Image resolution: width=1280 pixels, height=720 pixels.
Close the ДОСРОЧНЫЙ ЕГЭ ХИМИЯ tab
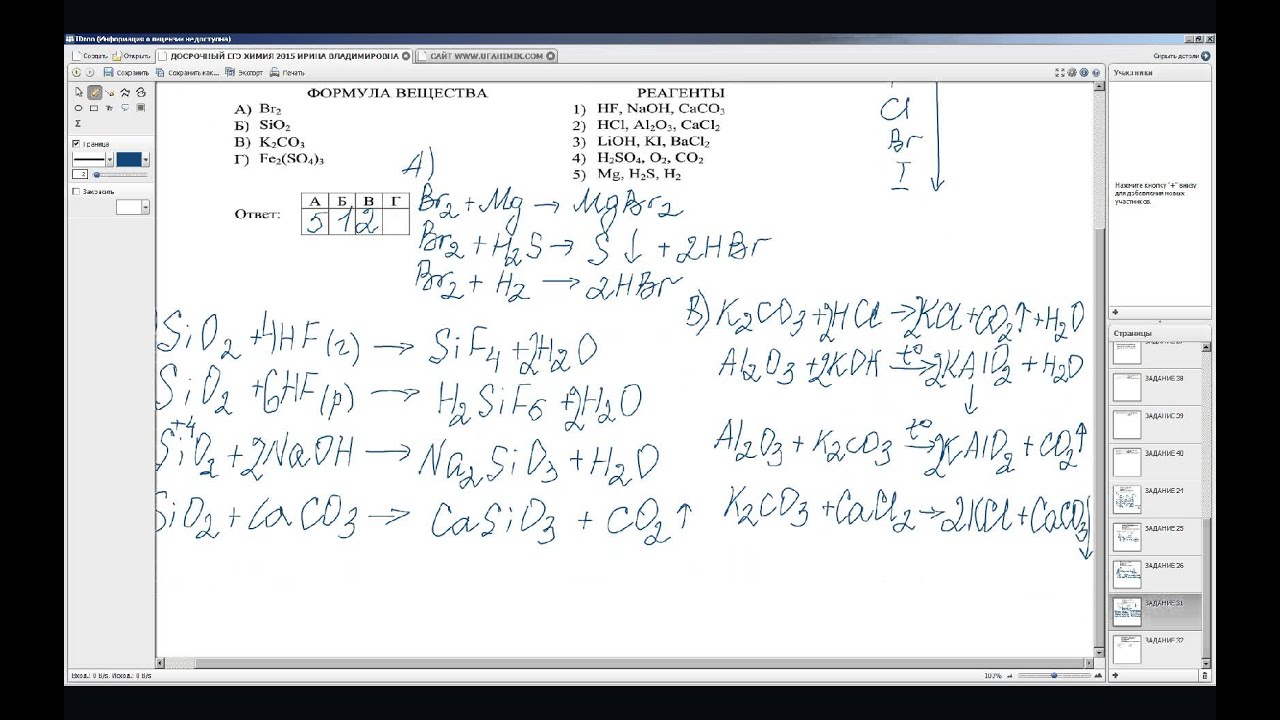tap(406, 56)
